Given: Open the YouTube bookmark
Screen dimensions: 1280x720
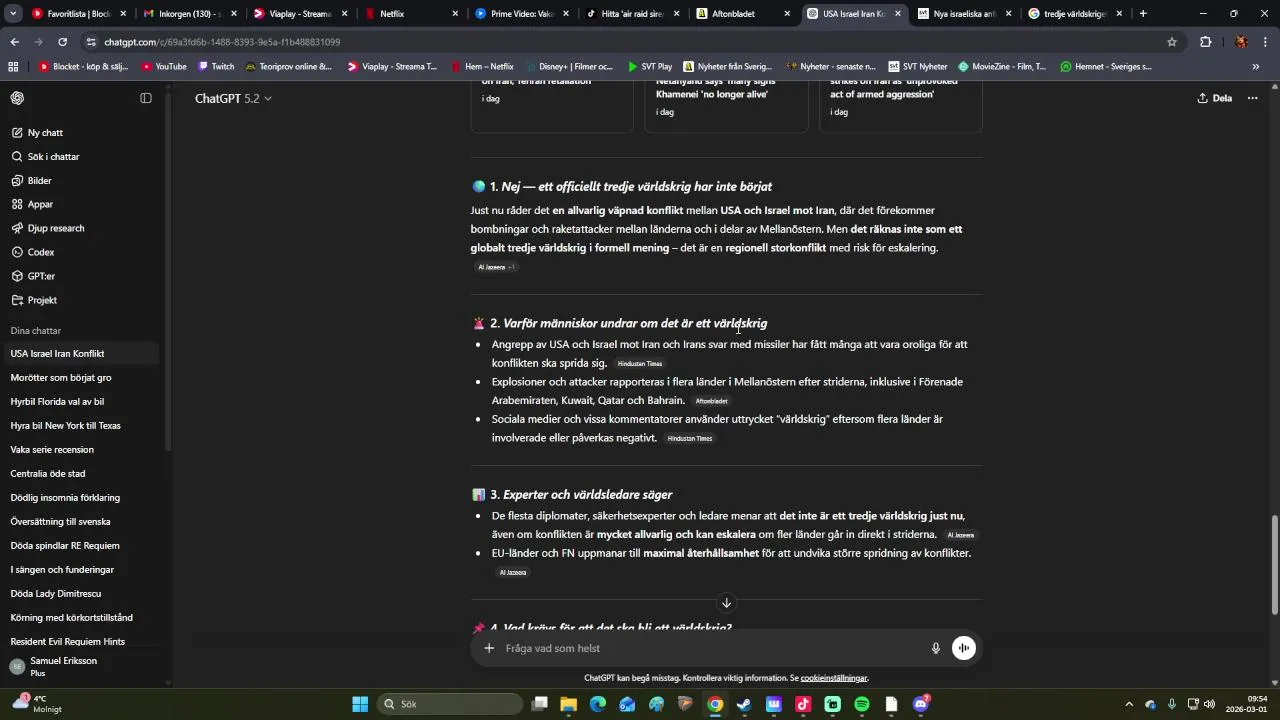Looking at the screenshot, I should tap(164, 67).
